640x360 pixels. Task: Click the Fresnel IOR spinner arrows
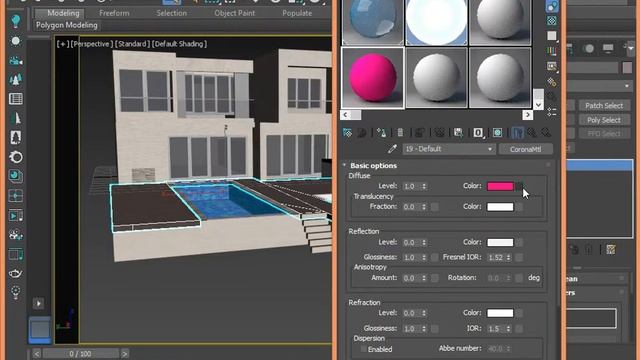pos(509,258)
